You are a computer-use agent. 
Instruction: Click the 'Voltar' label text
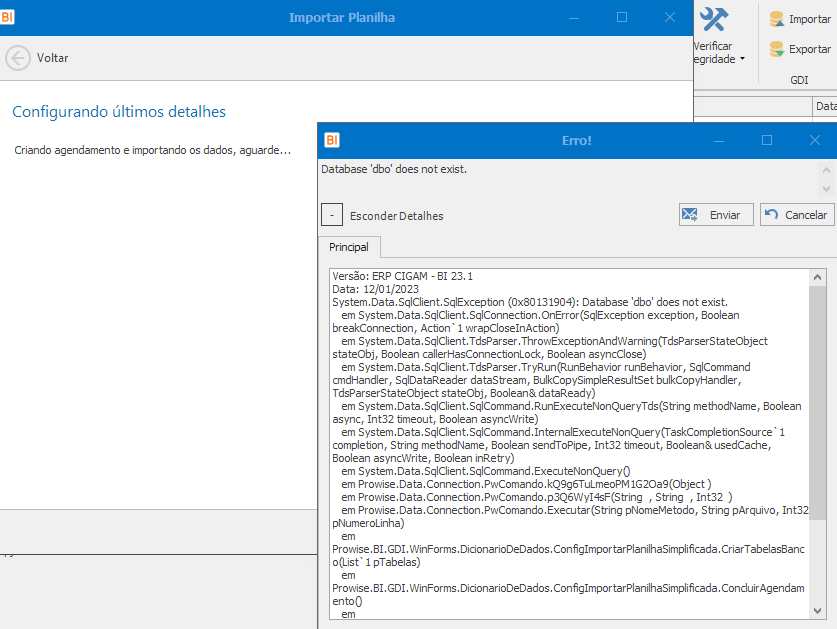(x=52, y=58)
